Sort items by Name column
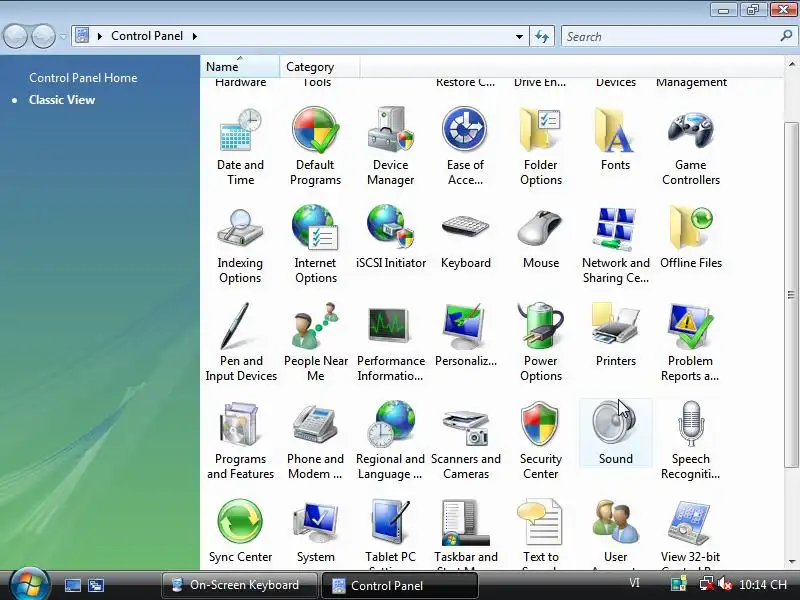 240,67
